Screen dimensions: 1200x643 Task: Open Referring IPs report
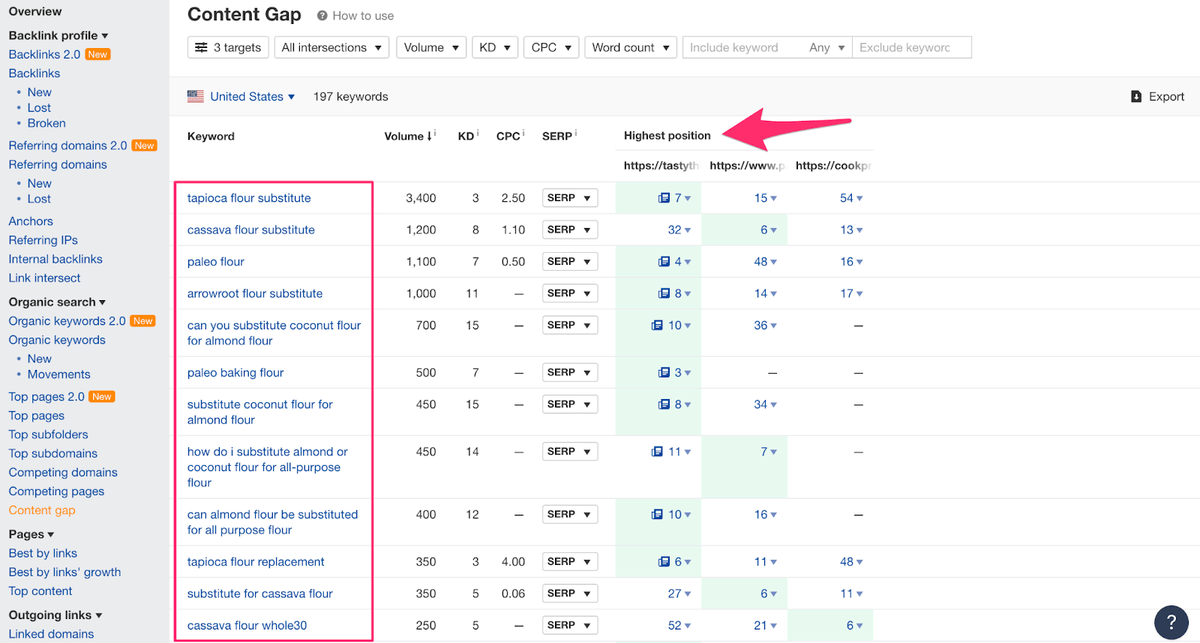(x=43, y=241)
